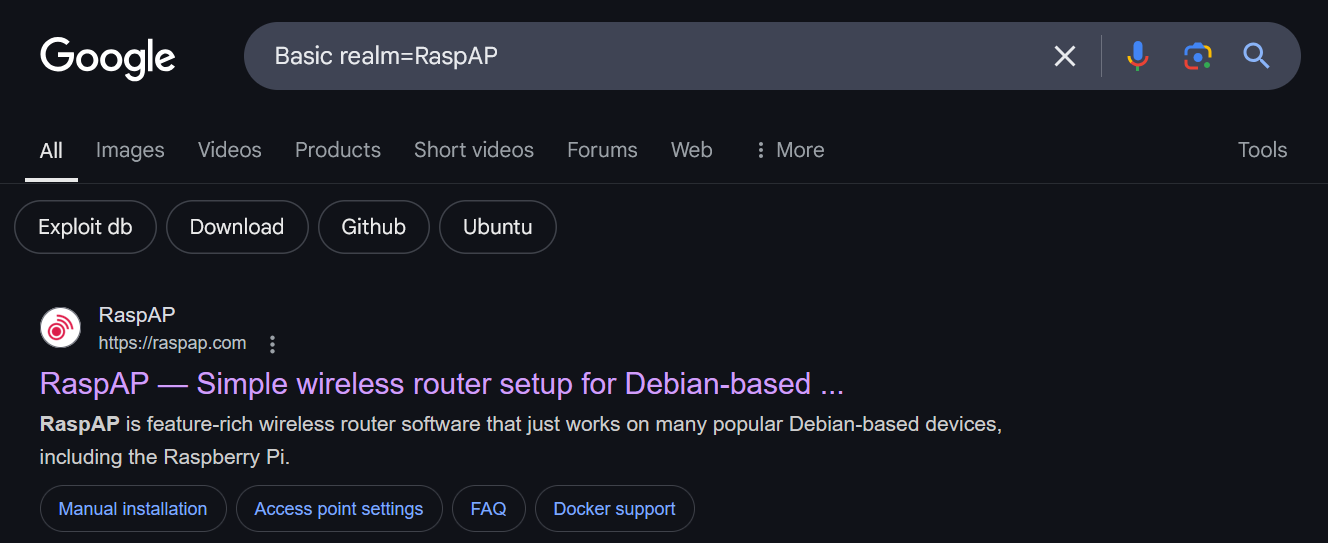Select the All results tab
This screenshot has width=1328, height=543.
[x=51, y=150]
